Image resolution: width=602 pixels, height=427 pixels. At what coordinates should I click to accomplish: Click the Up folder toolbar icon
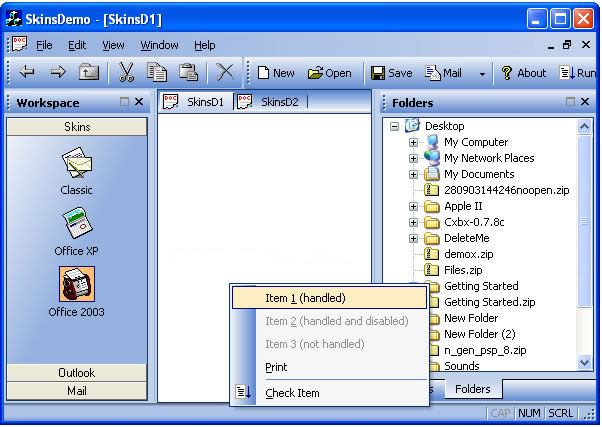(x=89, y=72)
